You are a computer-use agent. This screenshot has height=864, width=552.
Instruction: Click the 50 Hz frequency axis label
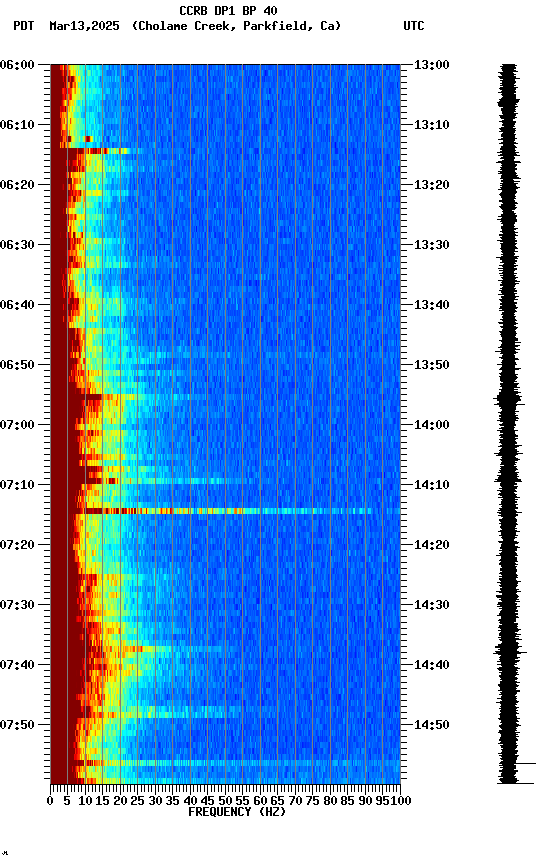click(225, 801)
